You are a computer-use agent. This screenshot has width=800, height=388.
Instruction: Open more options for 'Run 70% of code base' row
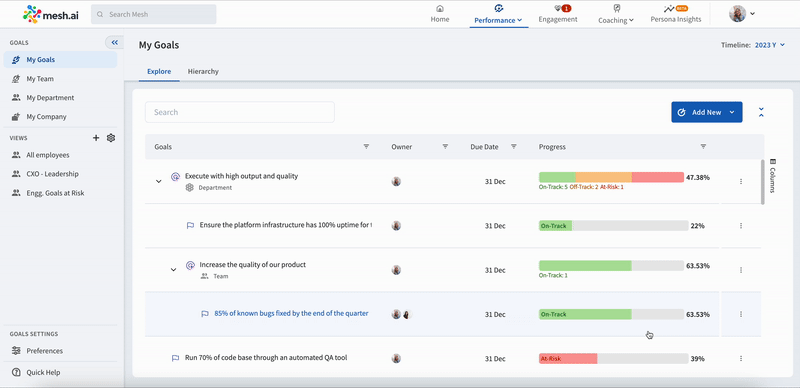pos(741,358)
